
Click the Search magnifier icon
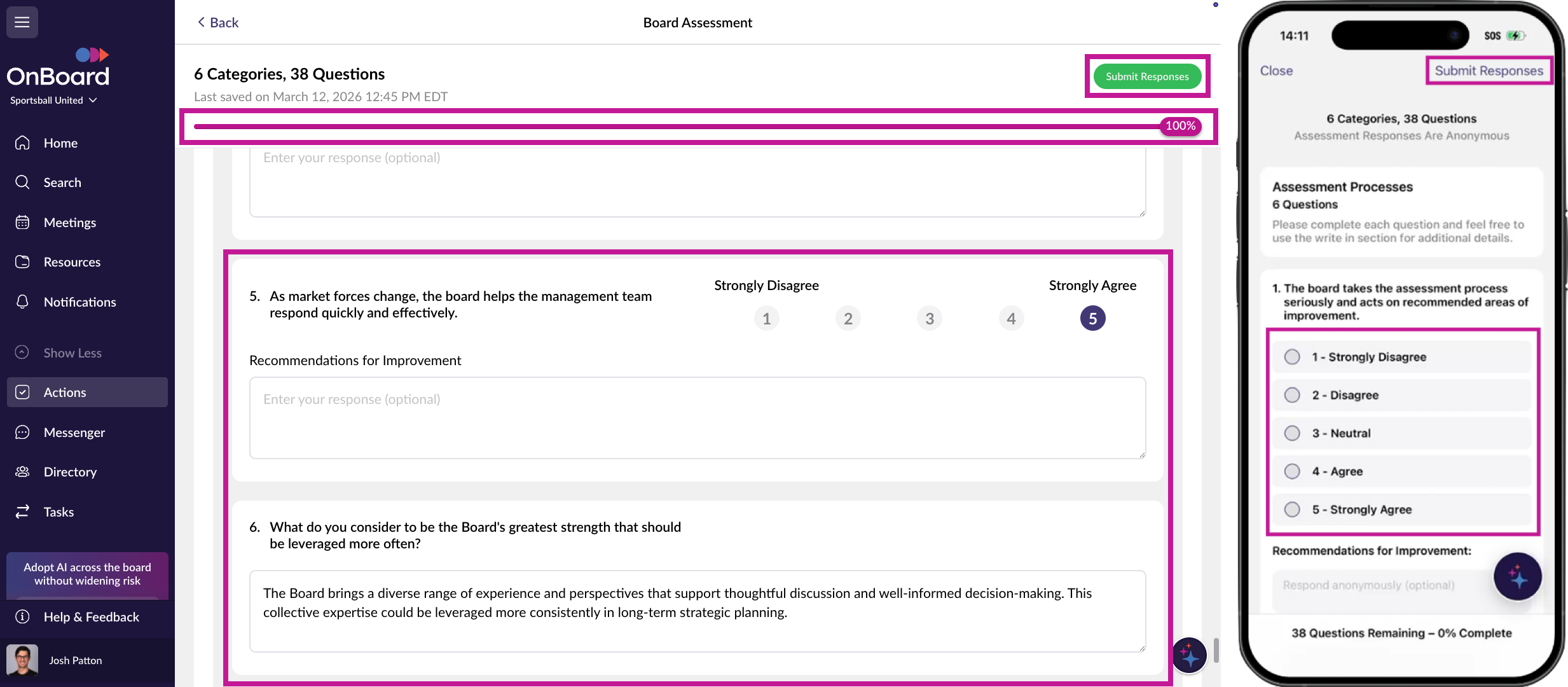(x=22, y=183)
